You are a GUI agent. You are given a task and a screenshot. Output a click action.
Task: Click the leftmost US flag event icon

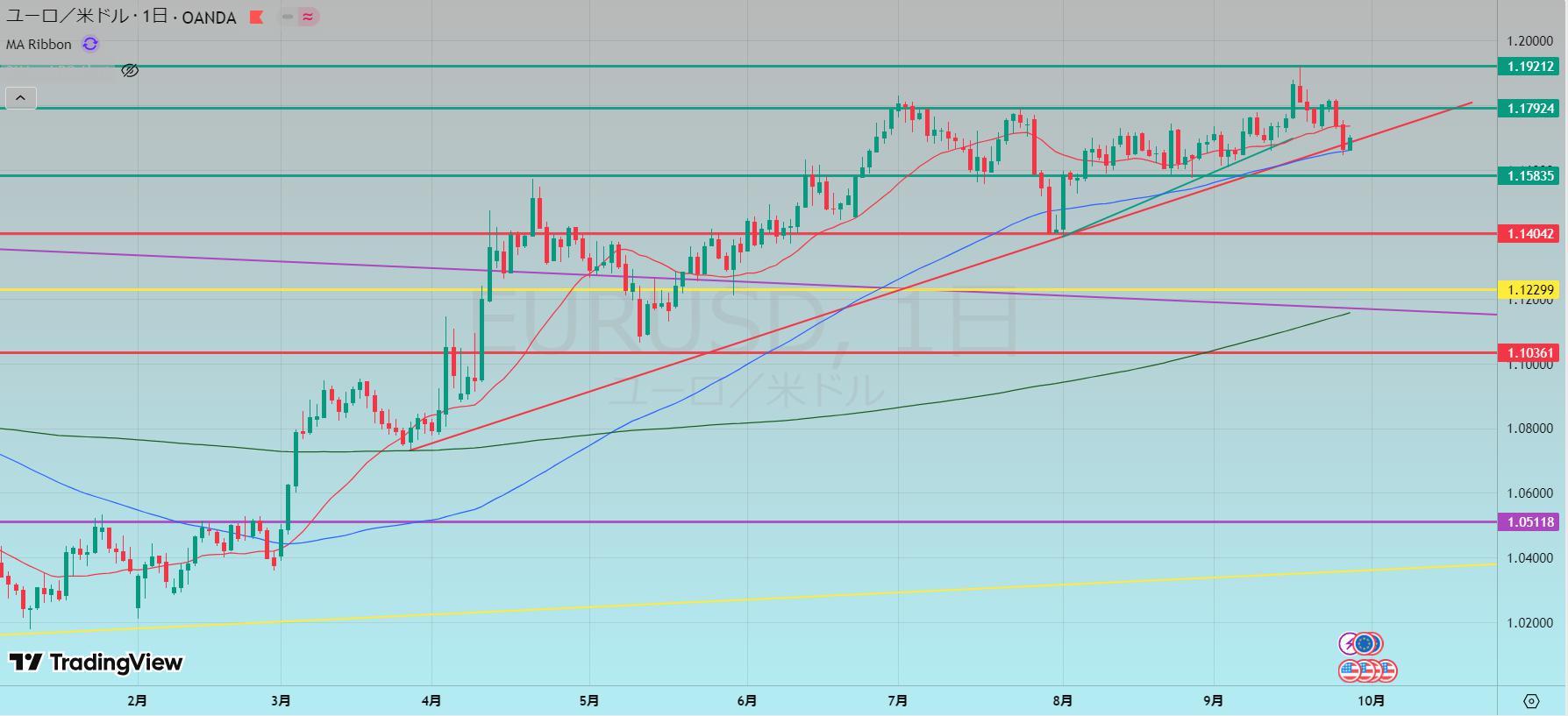[x=1350, y=671]
